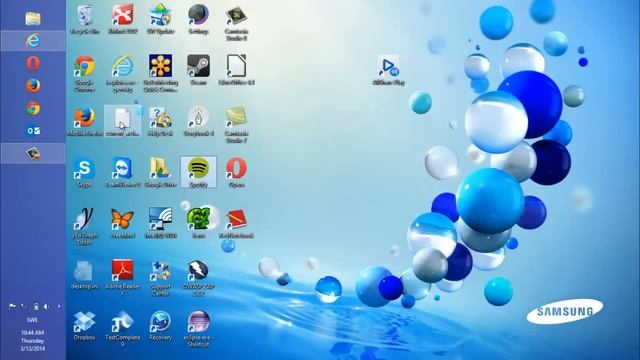Launch the Intel WiDi wireless display shortcut
640x360 pixels.
[x=160, y=223]
